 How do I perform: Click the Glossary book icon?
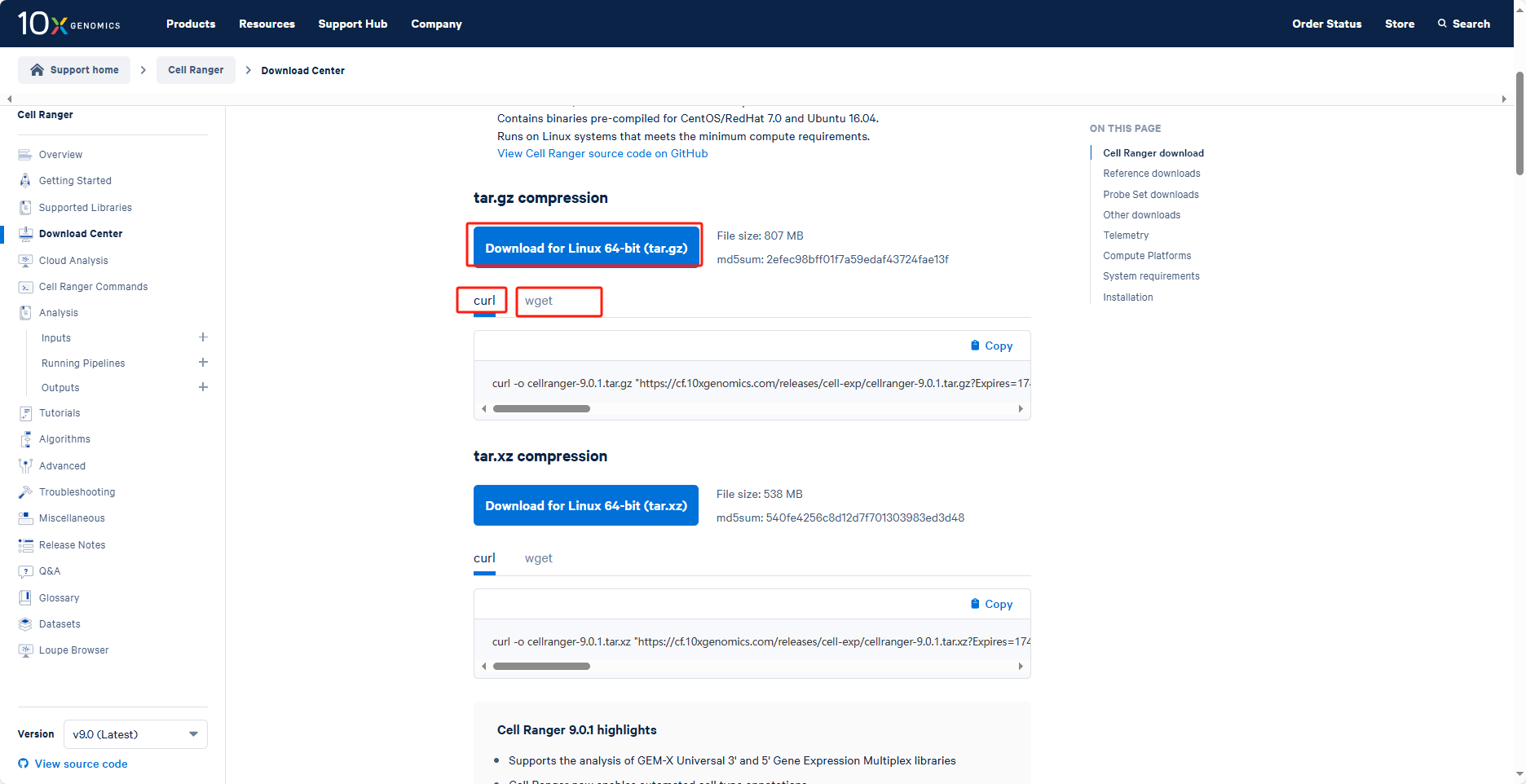click(25, 598)
